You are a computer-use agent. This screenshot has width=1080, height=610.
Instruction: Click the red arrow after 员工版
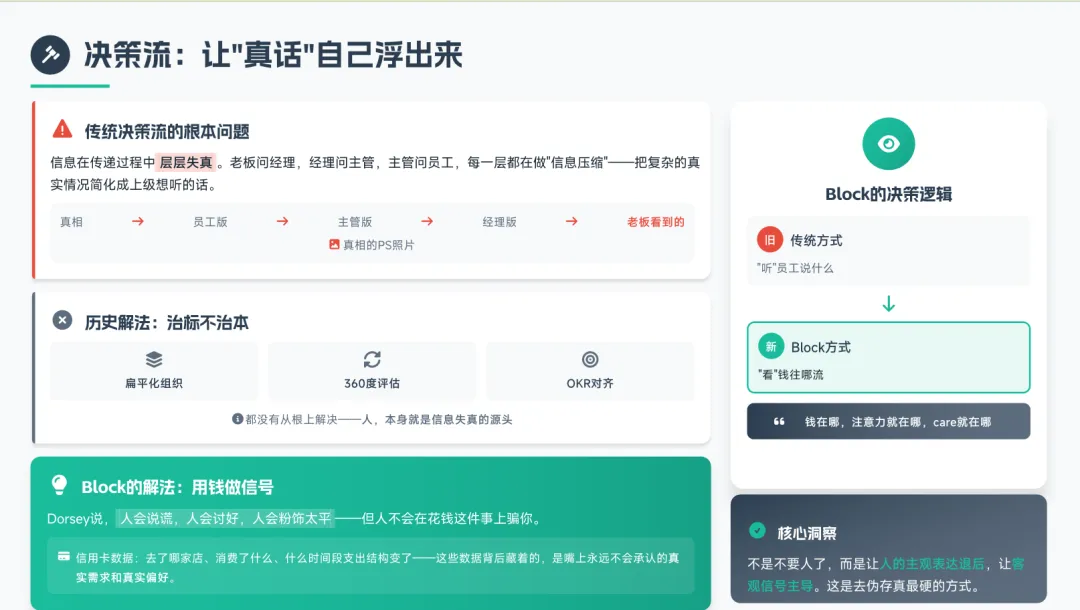pos(282,221)
